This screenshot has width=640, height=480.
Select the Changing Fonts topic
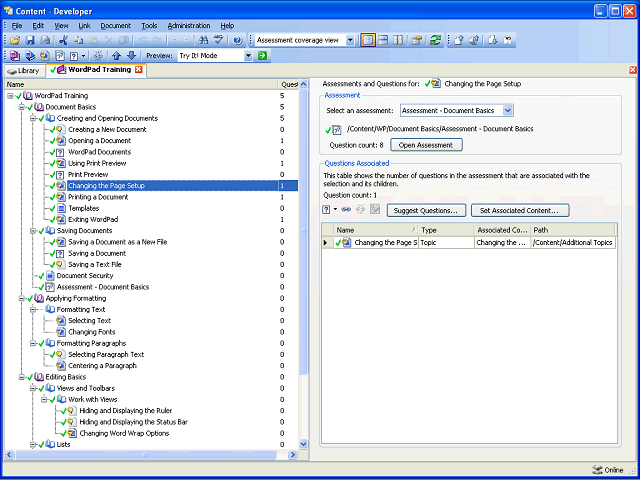[92, 332]
